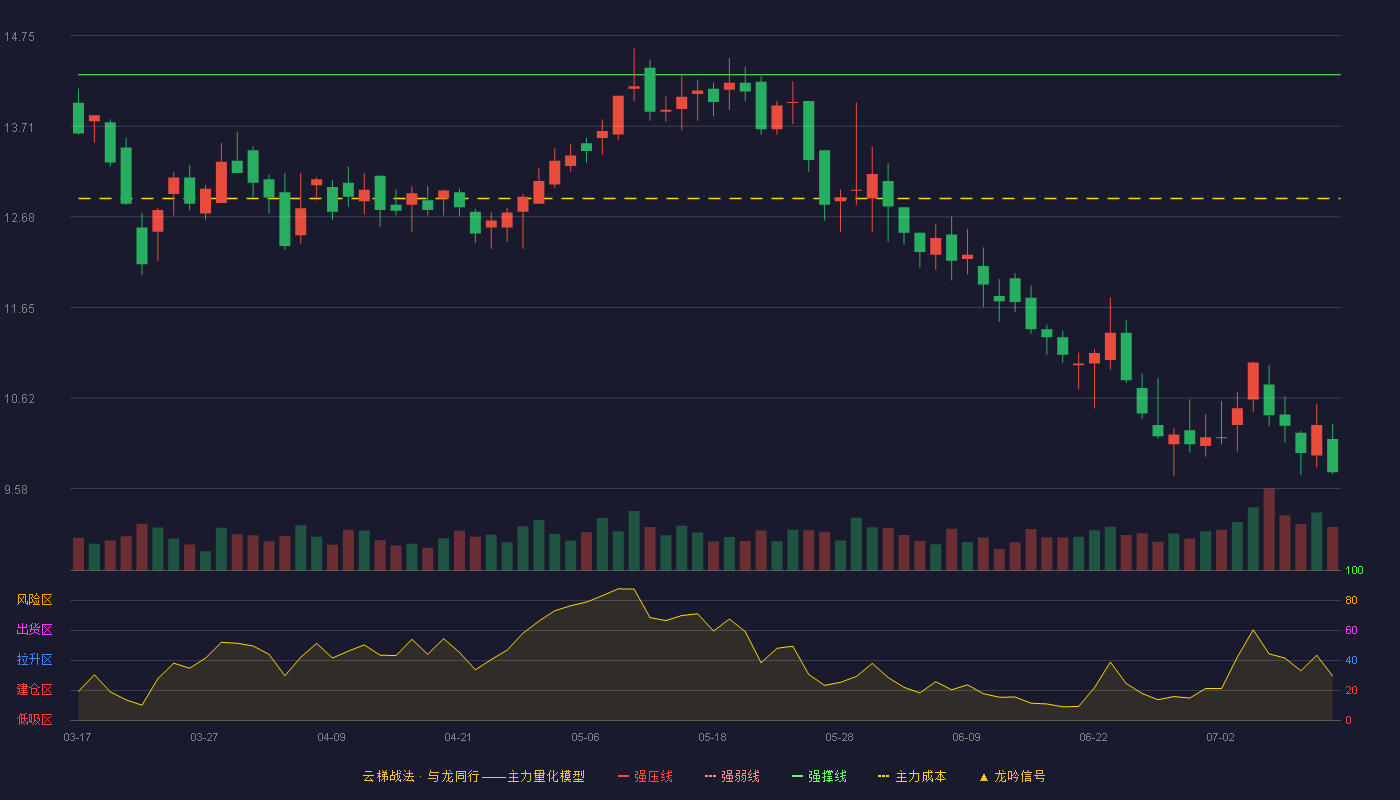Click the 05-28 date label
Image resolution: width=1400 pixels, height=800 pixels.
tap(840, 737)
